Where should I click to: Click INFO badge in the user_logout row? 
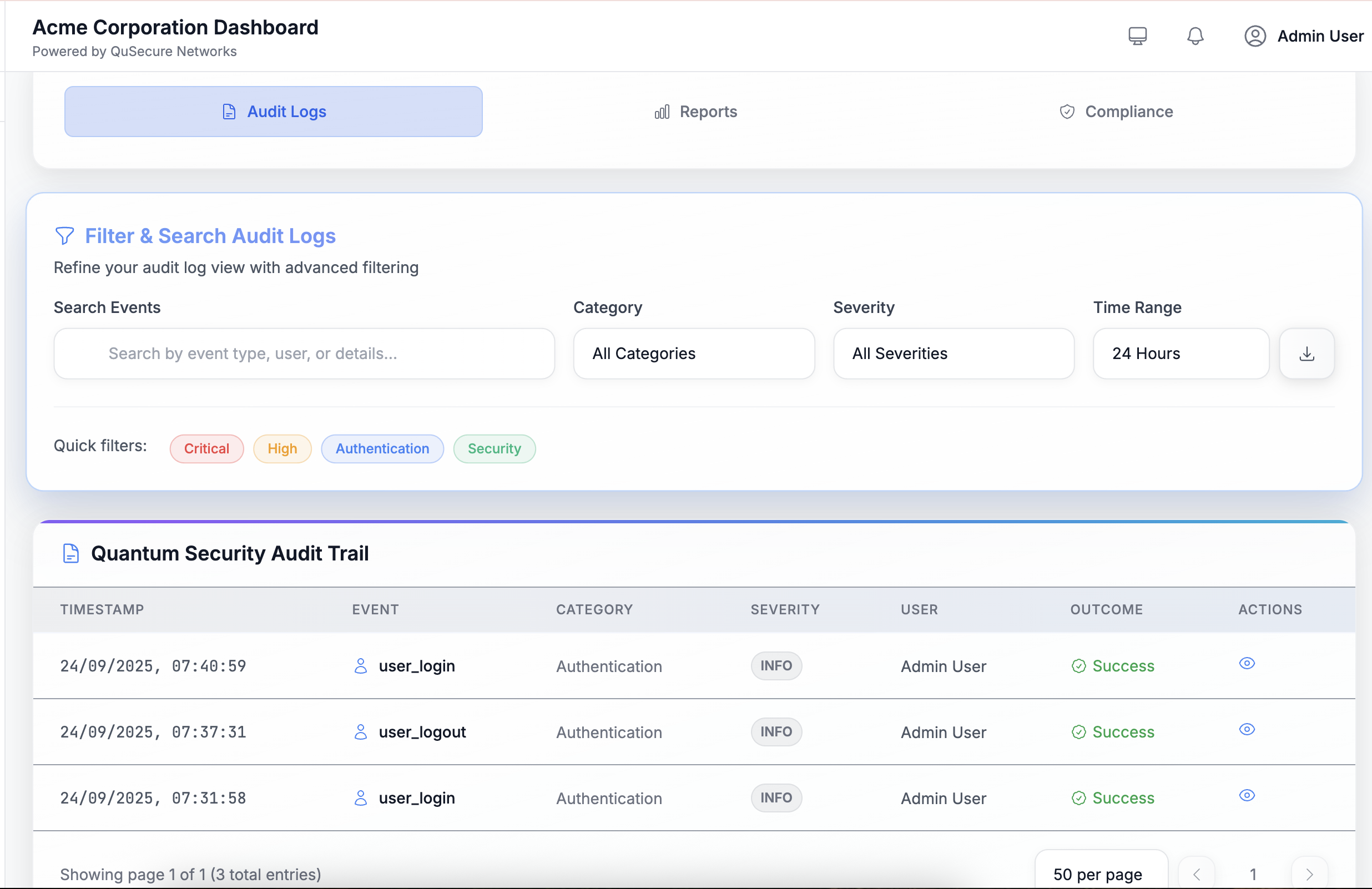pos(776,732)
